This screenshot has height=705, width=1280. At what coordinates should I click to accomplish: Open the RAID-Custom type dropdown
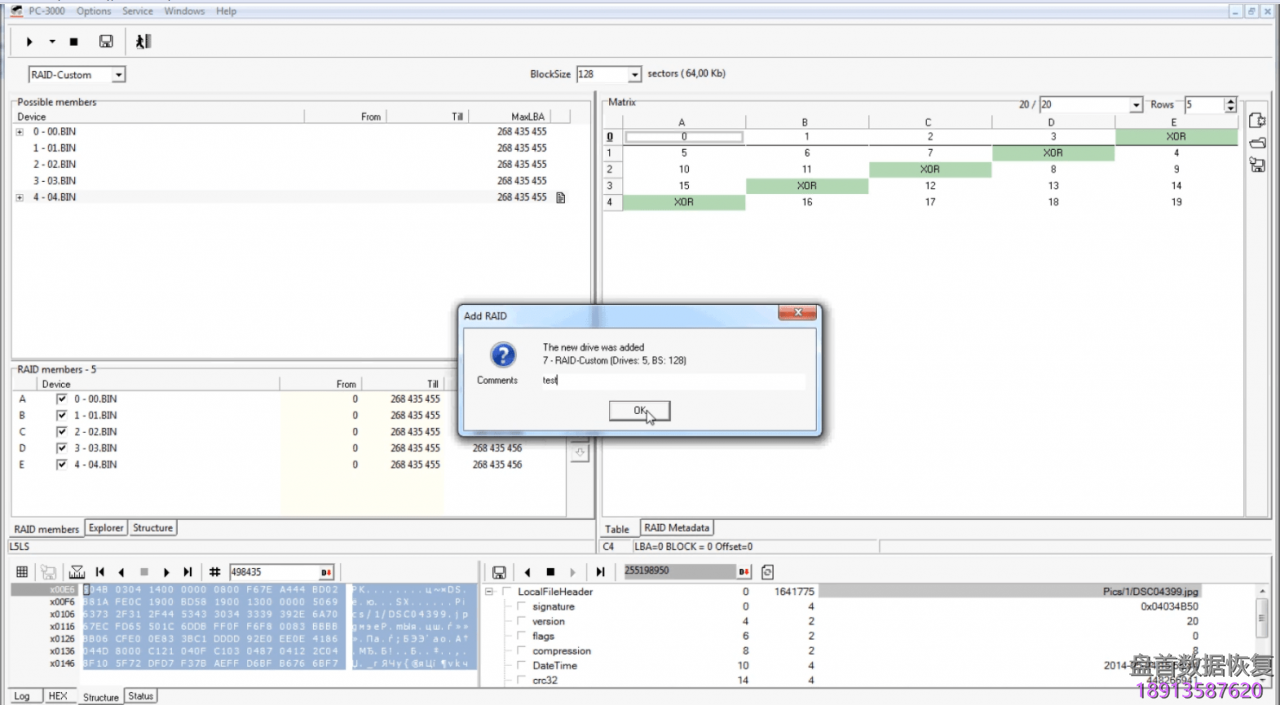pyautogui.click(x=118, y=75)
